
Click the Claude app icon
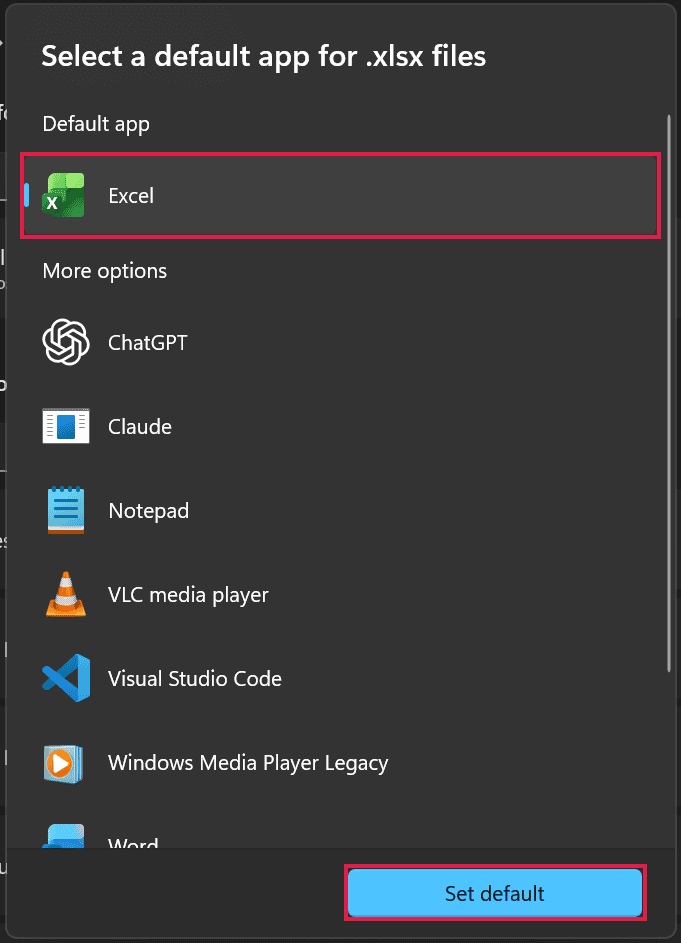pyautogui.click(x=66, y=426)
